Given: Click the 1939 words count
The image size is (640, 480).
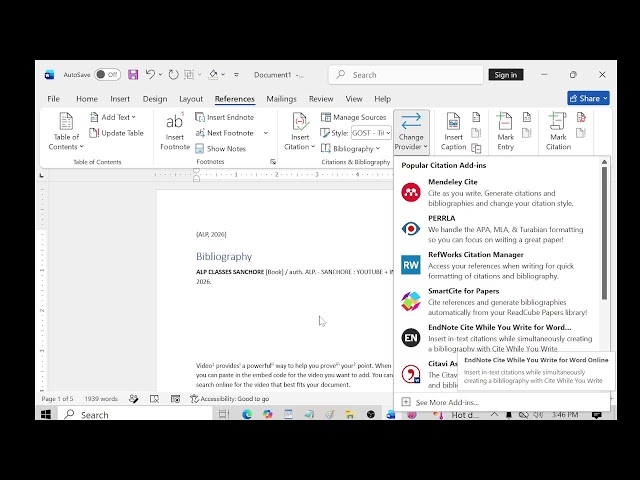Looking at the screenshot, I should (x=101, y=399).
